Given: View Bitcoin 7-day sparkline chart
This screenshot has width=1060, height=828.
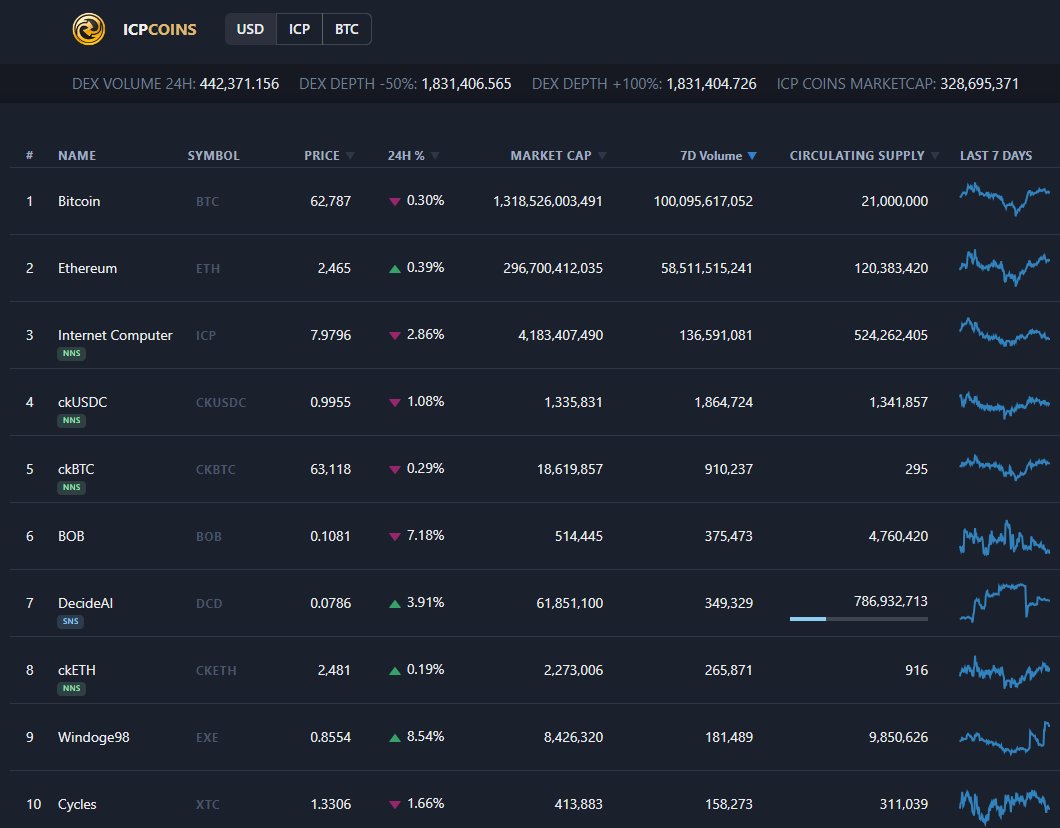Looking at the screenshot, I should [1005, 198].
